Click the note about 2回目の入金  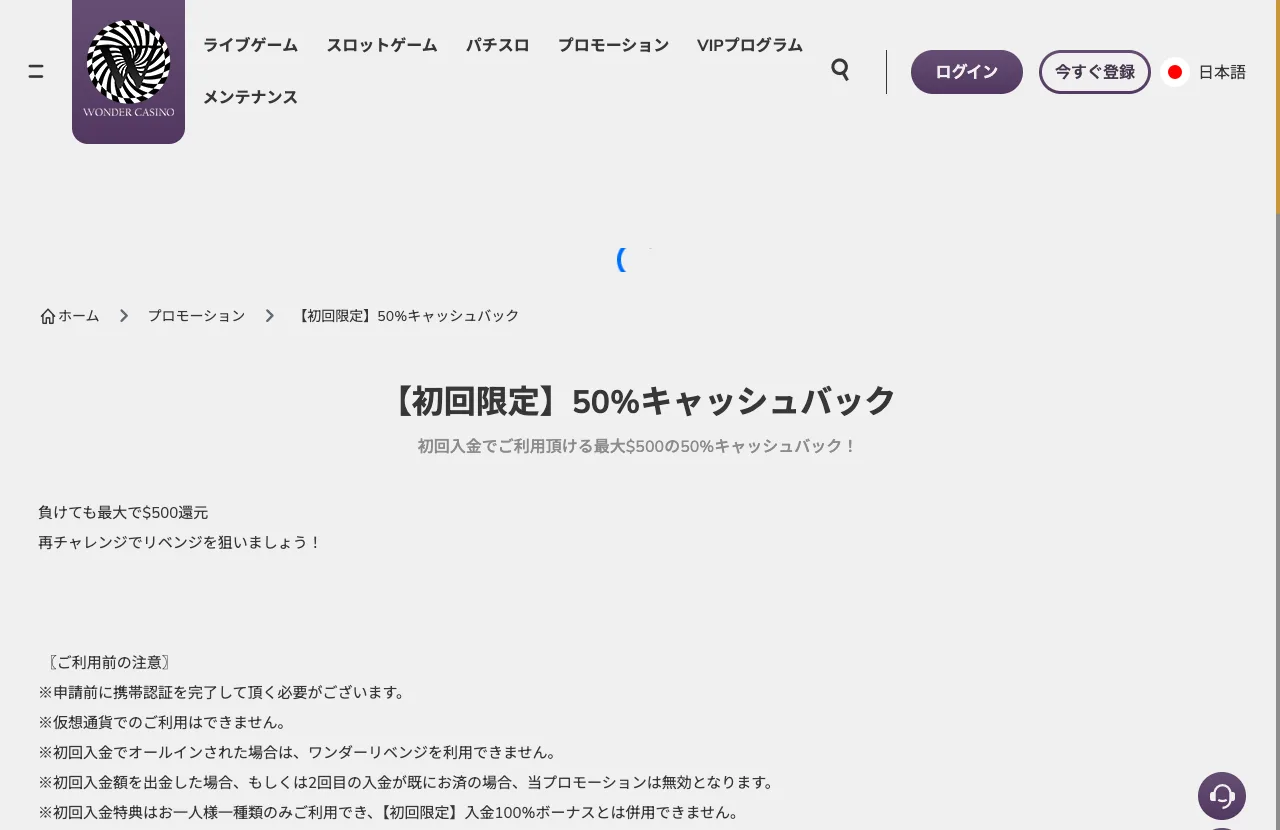coord(407,782)
